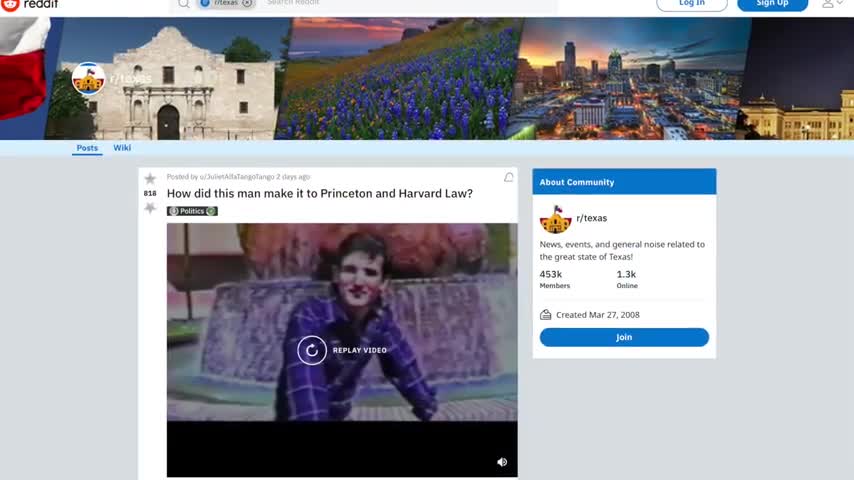
Task: Click the cake icon beside Created date
Action: click(x=545, y=314)
